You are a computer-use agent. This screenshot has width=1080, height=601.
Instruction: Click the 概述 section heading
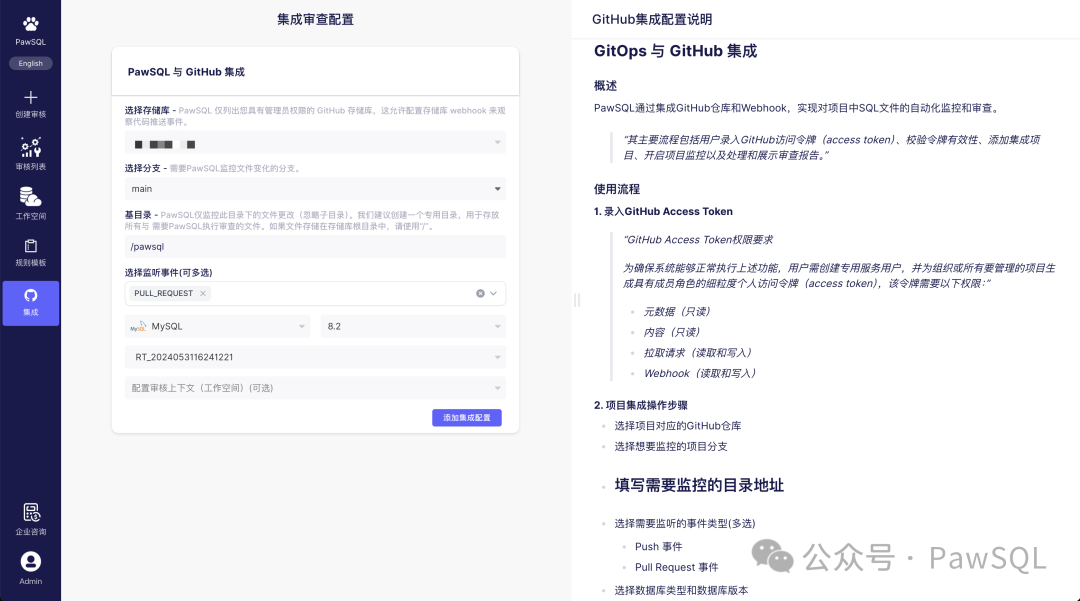605,85
